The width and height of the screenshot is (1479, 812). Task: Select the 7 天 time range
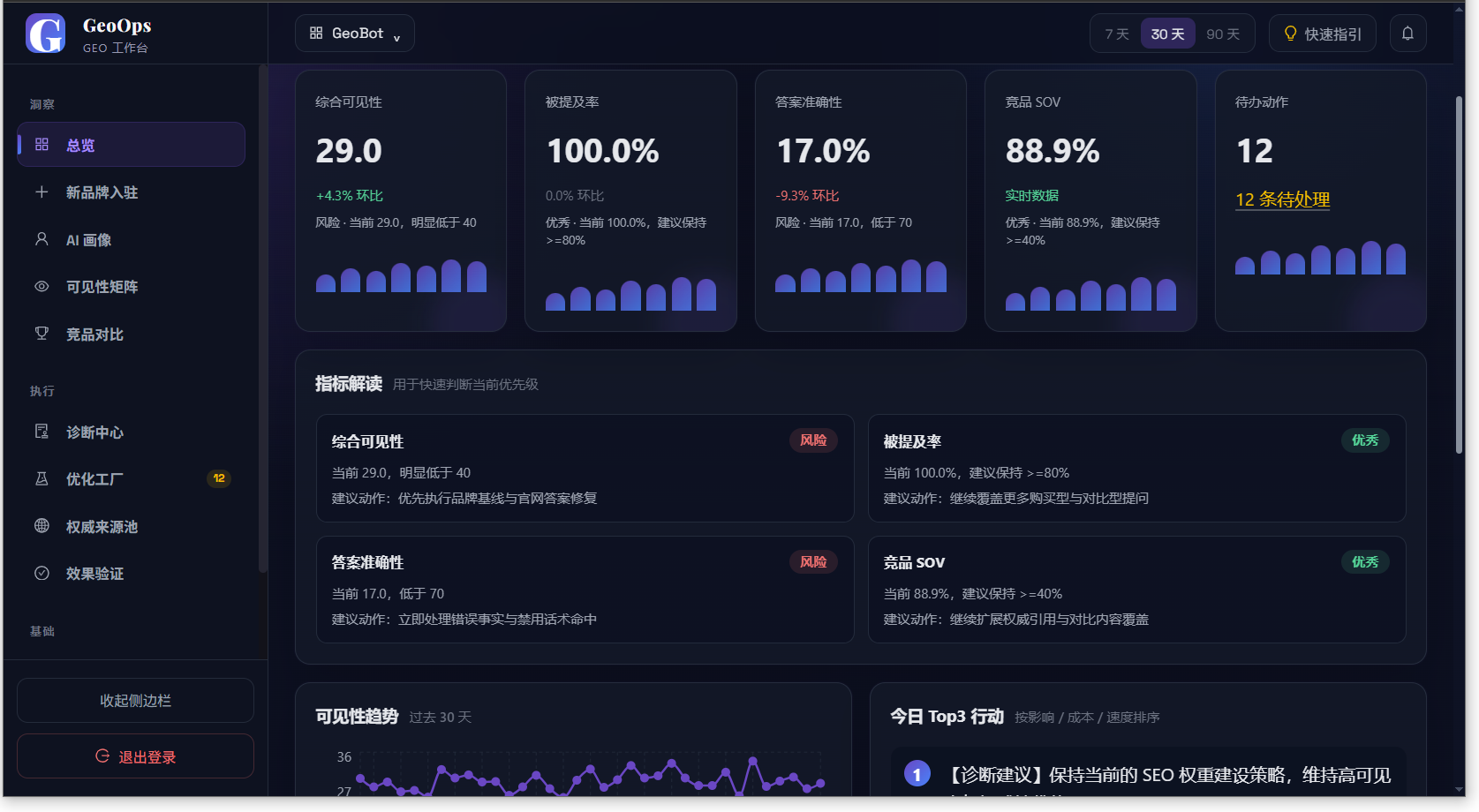click(1117, 34)
